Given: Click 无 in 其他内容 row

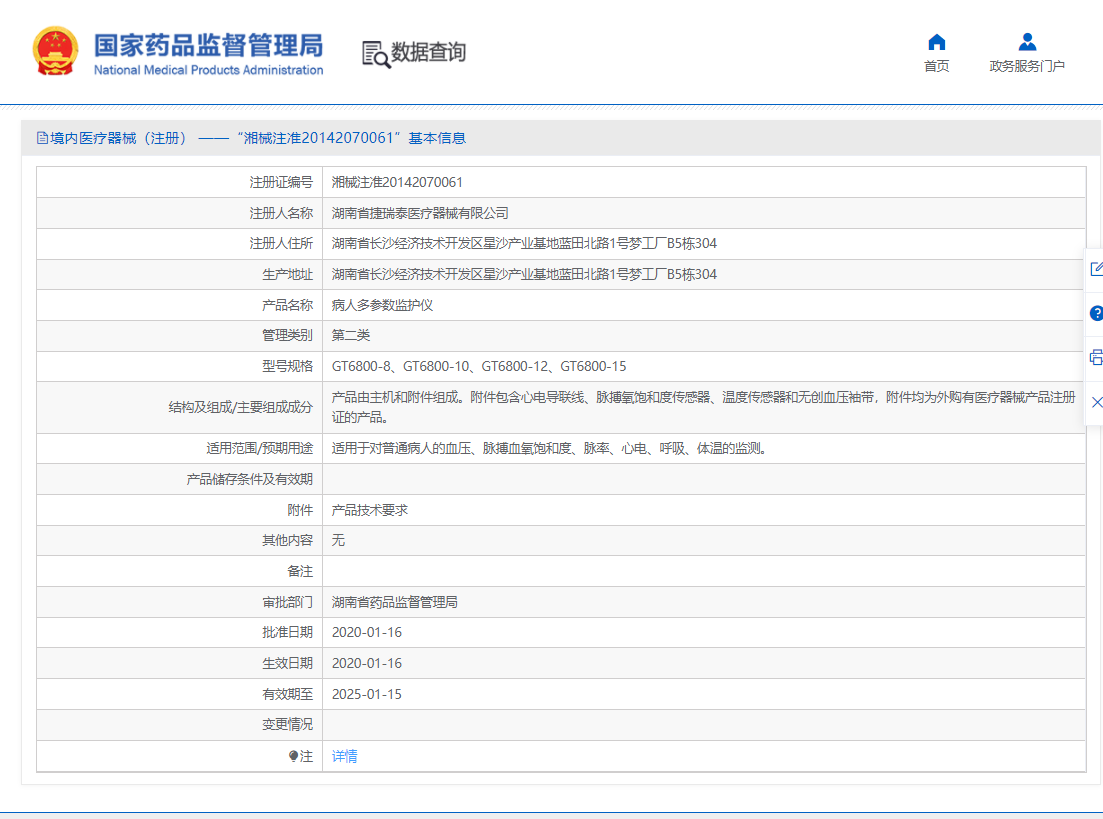Looking at the screenshot, I should (338, 540).
